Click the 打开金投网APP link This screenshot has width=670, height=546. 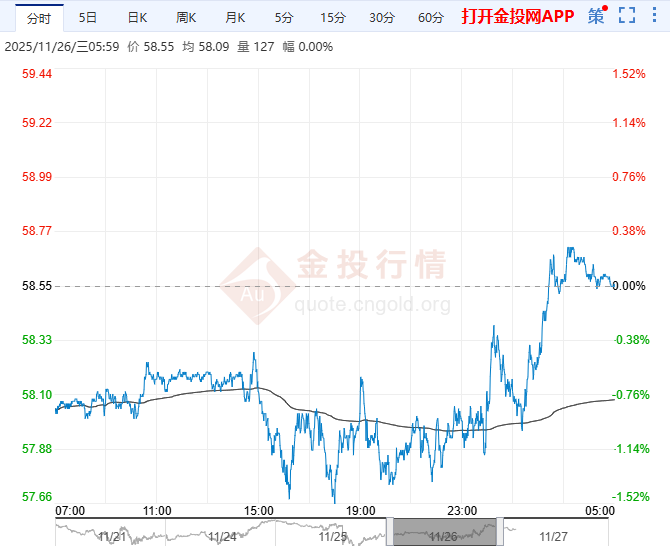517,16
